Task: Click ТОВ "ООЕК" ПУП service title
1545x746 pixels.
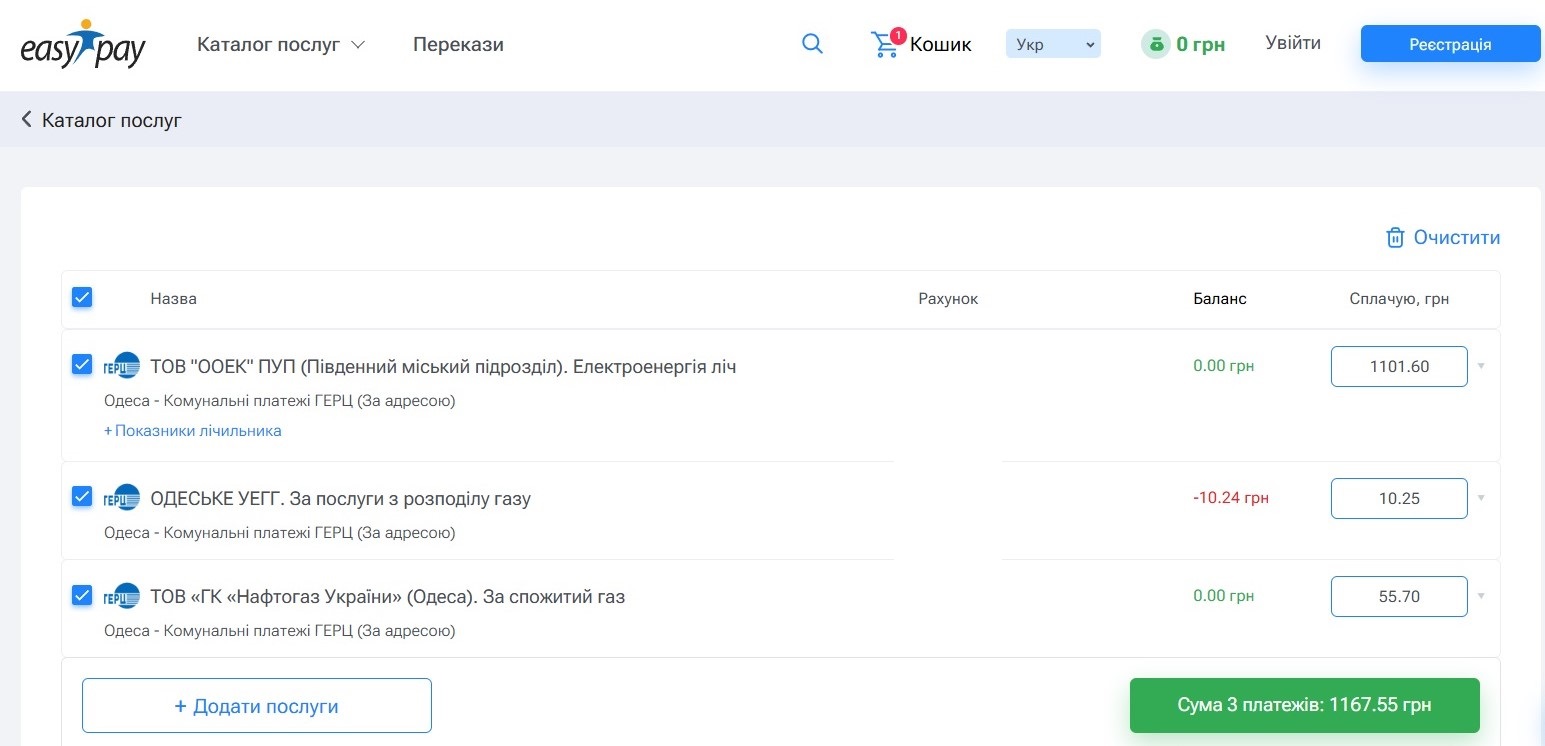Action: point(443,367)
